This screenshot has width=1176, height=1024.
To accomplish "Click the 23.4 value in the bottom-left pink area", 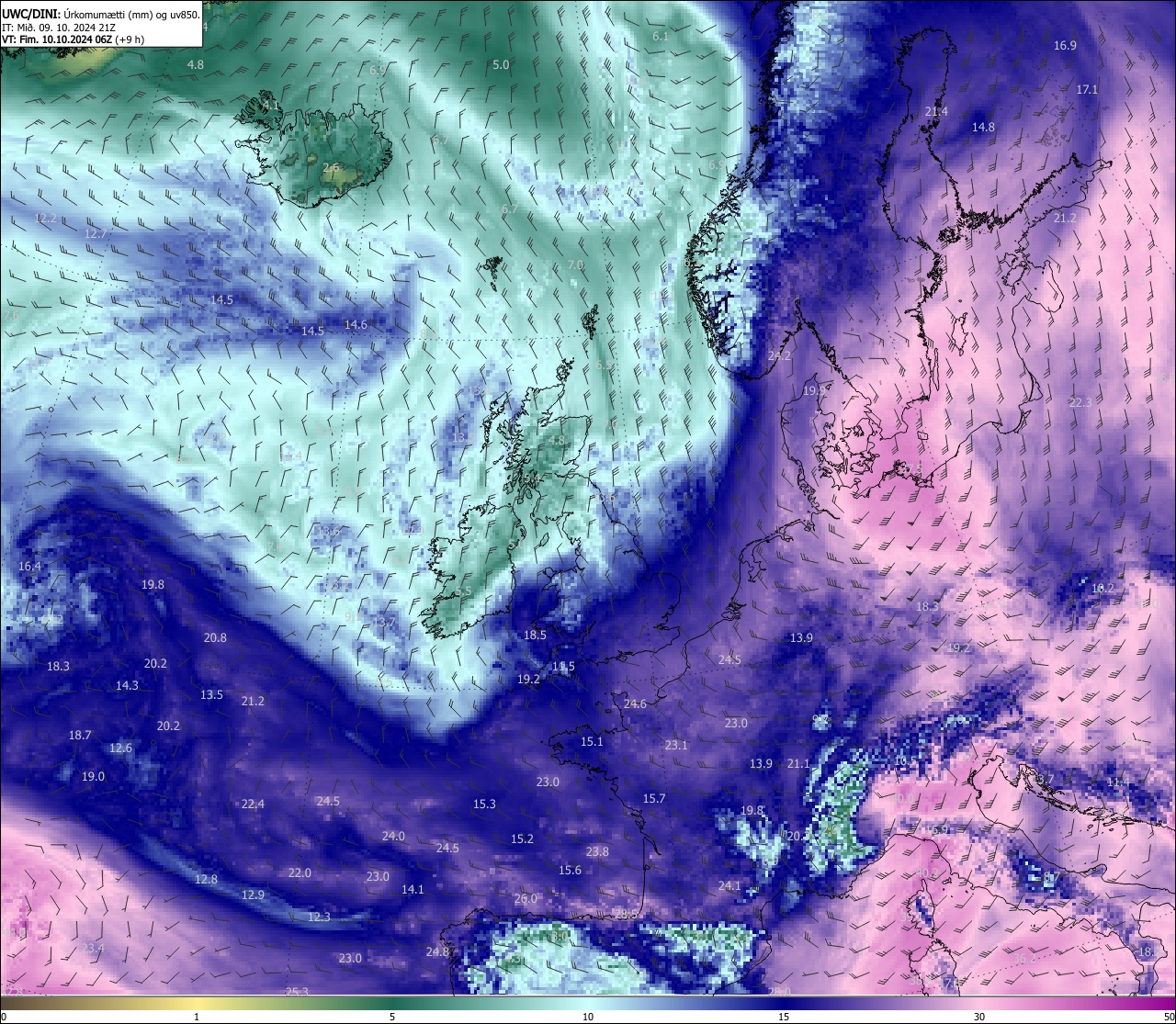I will (93, 947).
